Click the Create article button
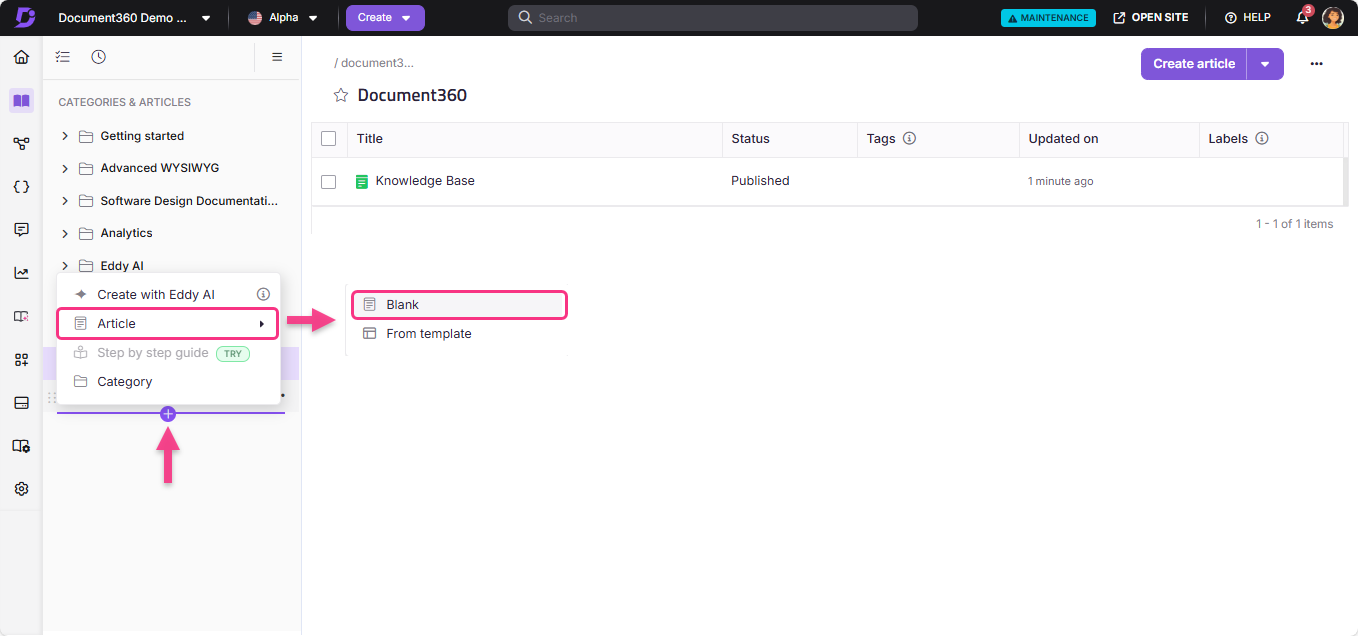The width and height of the screenshot is (1358, 636). pos(1193,63)
